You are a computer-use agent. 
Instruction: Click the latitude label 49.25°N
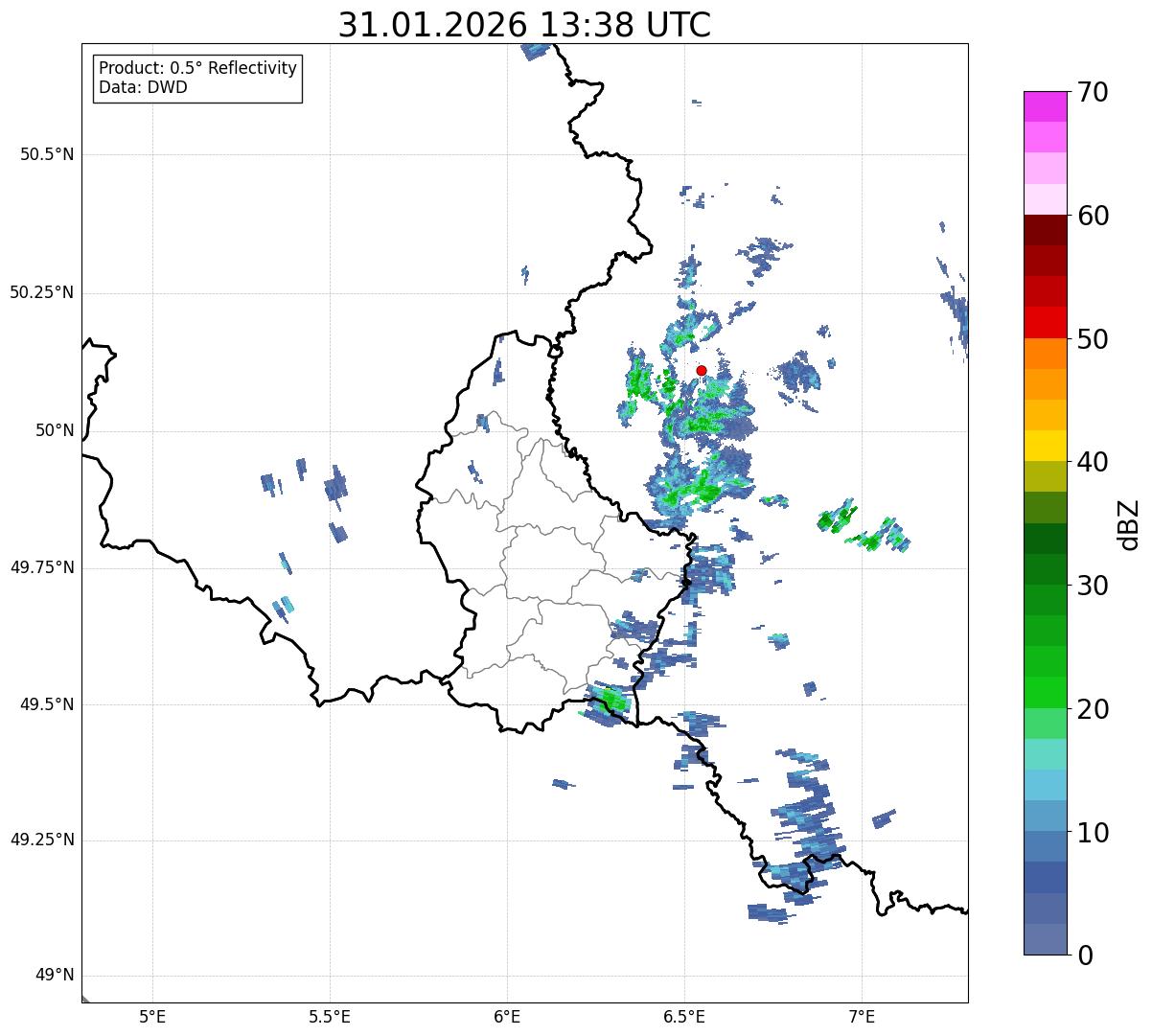pos(41,840)
